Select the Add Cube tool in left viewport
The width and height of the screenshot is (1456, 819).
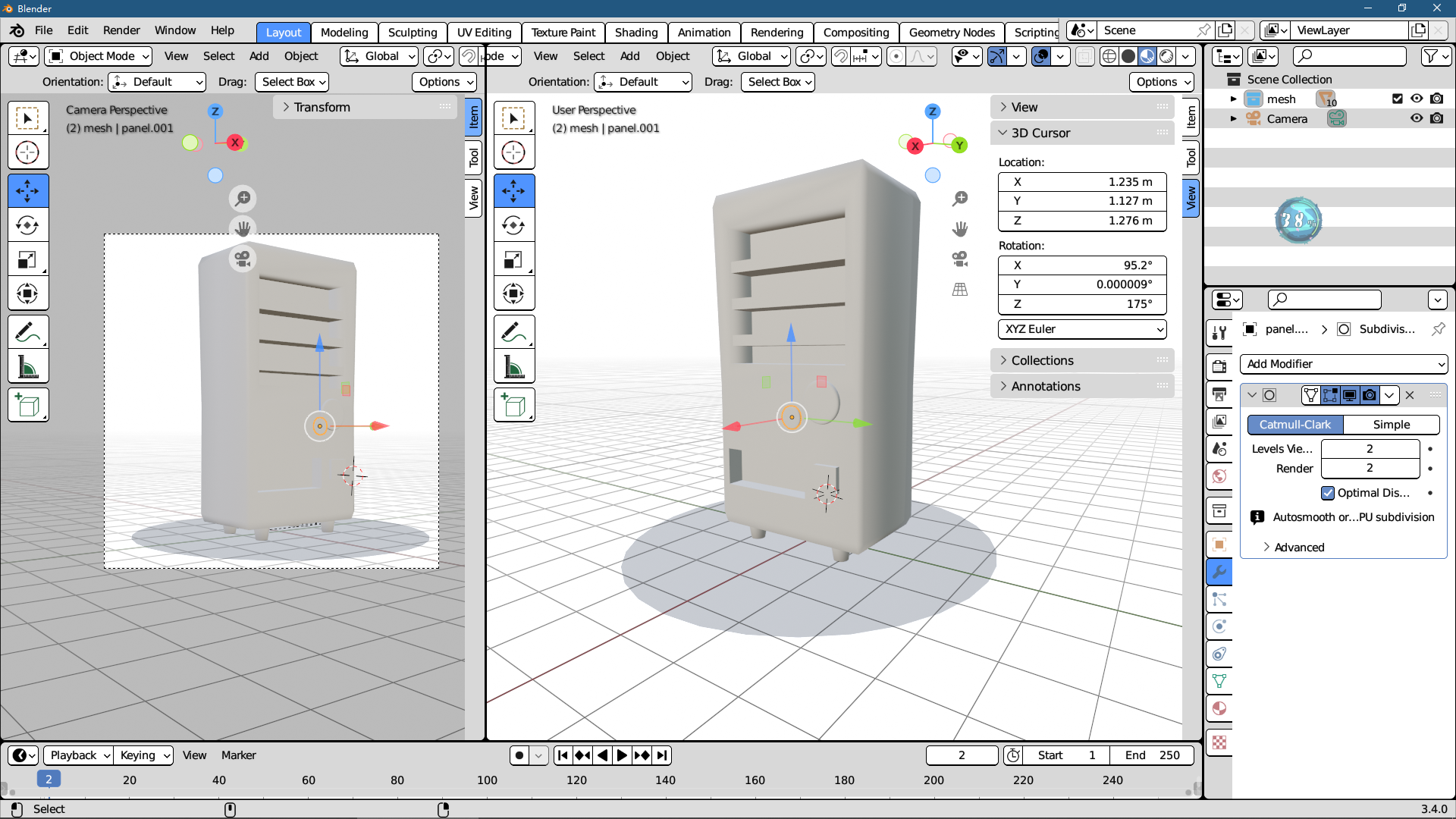click(28, 405)
